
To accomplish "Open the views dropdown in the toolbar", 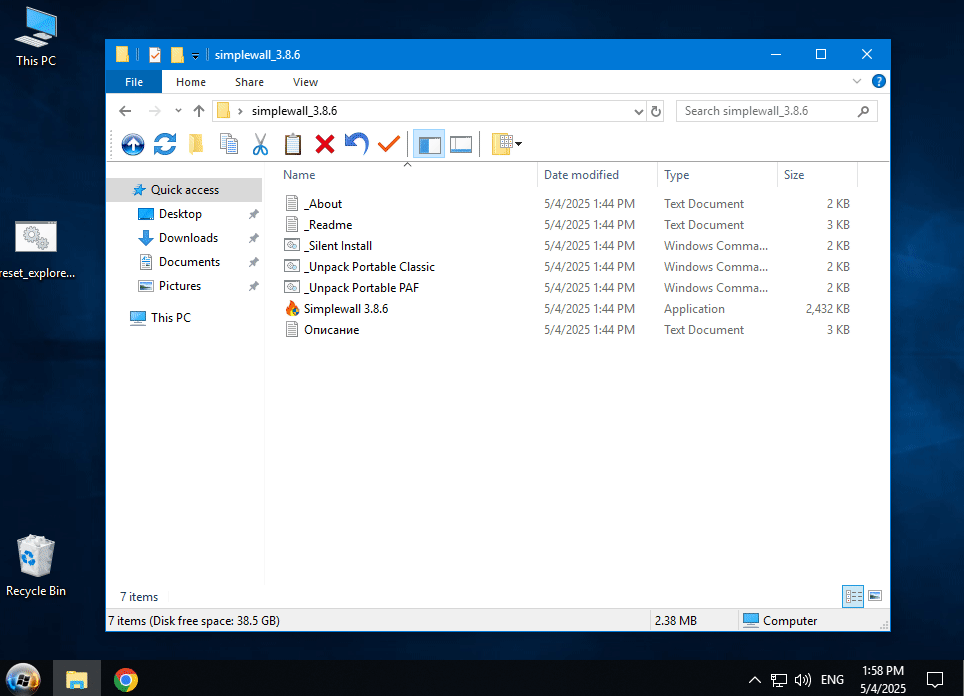I will tap(507, 144).
